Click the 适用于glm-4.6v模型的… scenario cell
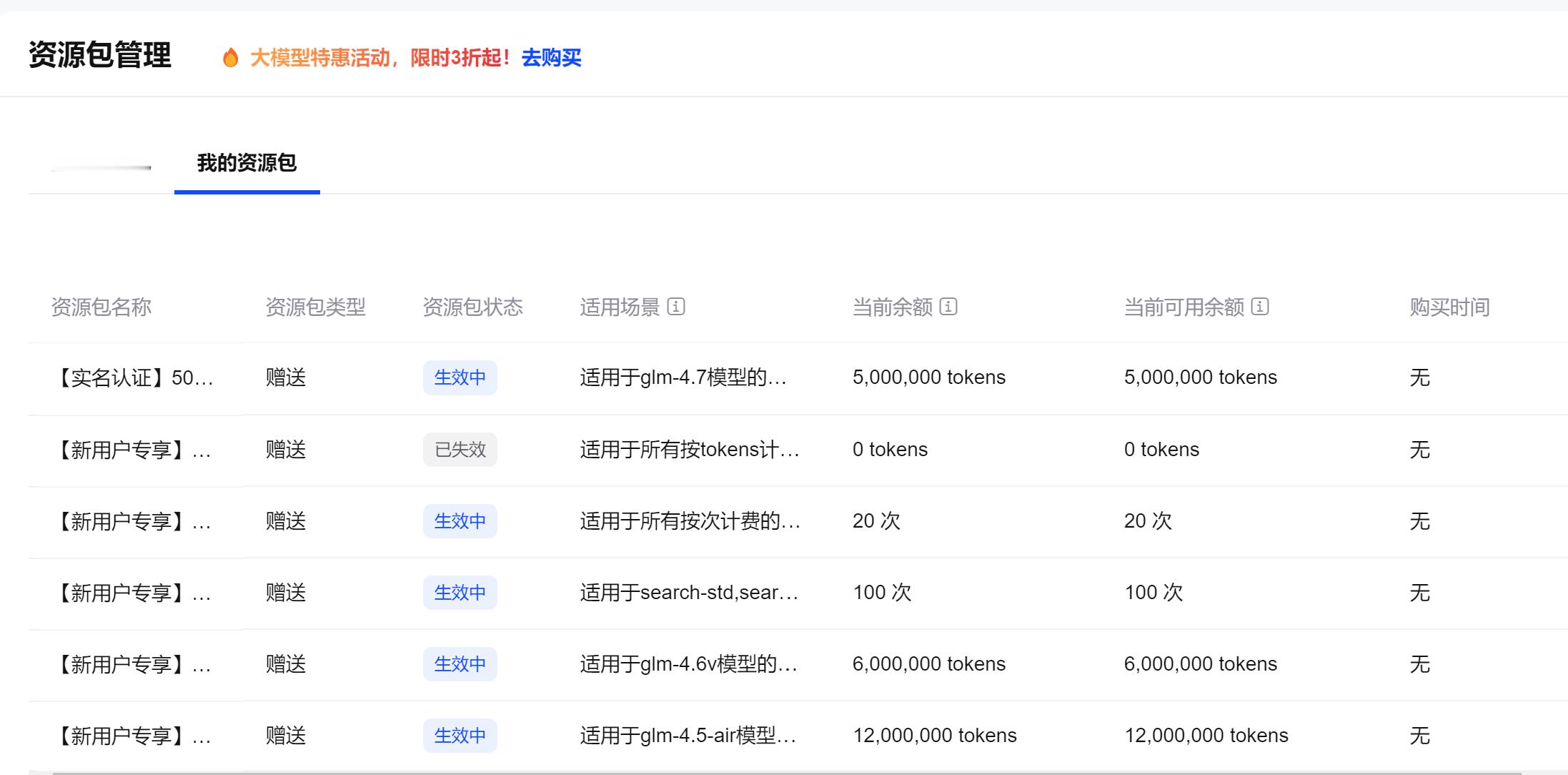 [x=689, y=664]
